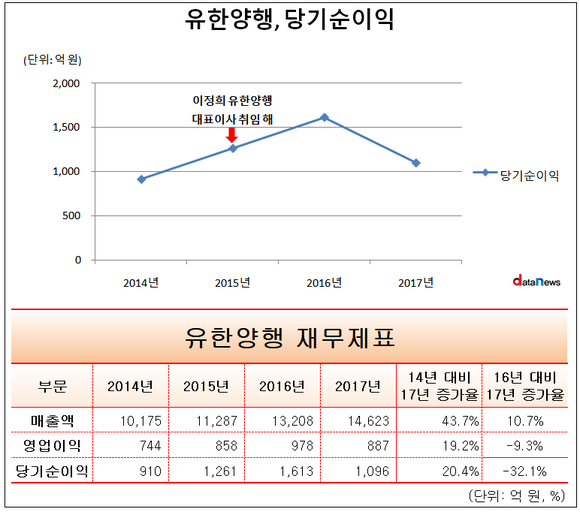Click the 16년 대비 17년 증가율 header
Image resolution: width=580 pixels, height=512 pixels.
click(525, 386)
